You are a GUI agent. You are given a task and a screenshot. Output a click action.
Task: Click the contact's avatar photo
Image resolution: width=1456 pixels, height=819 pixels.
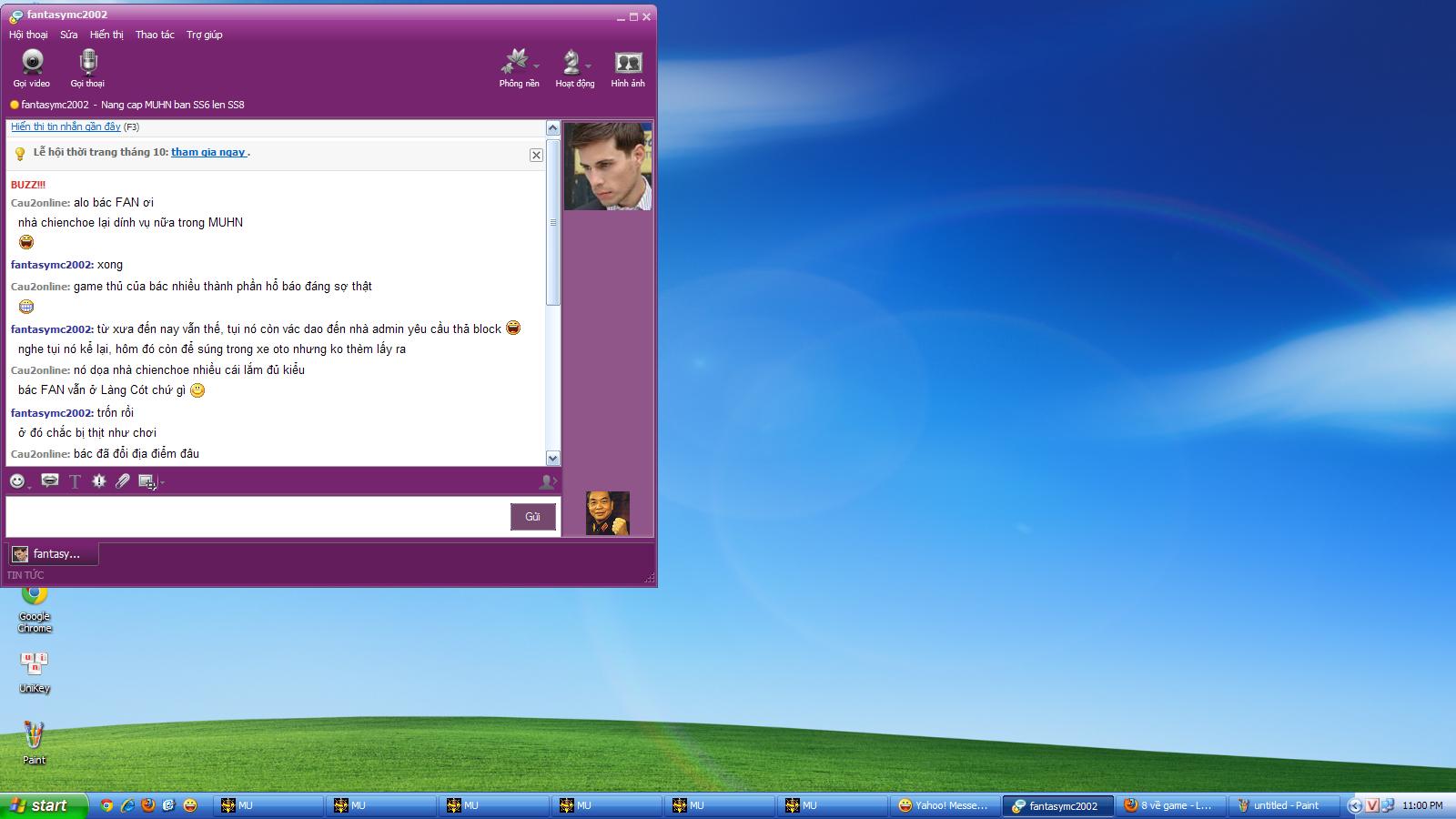pyautogui.click(x=608, y=166)
